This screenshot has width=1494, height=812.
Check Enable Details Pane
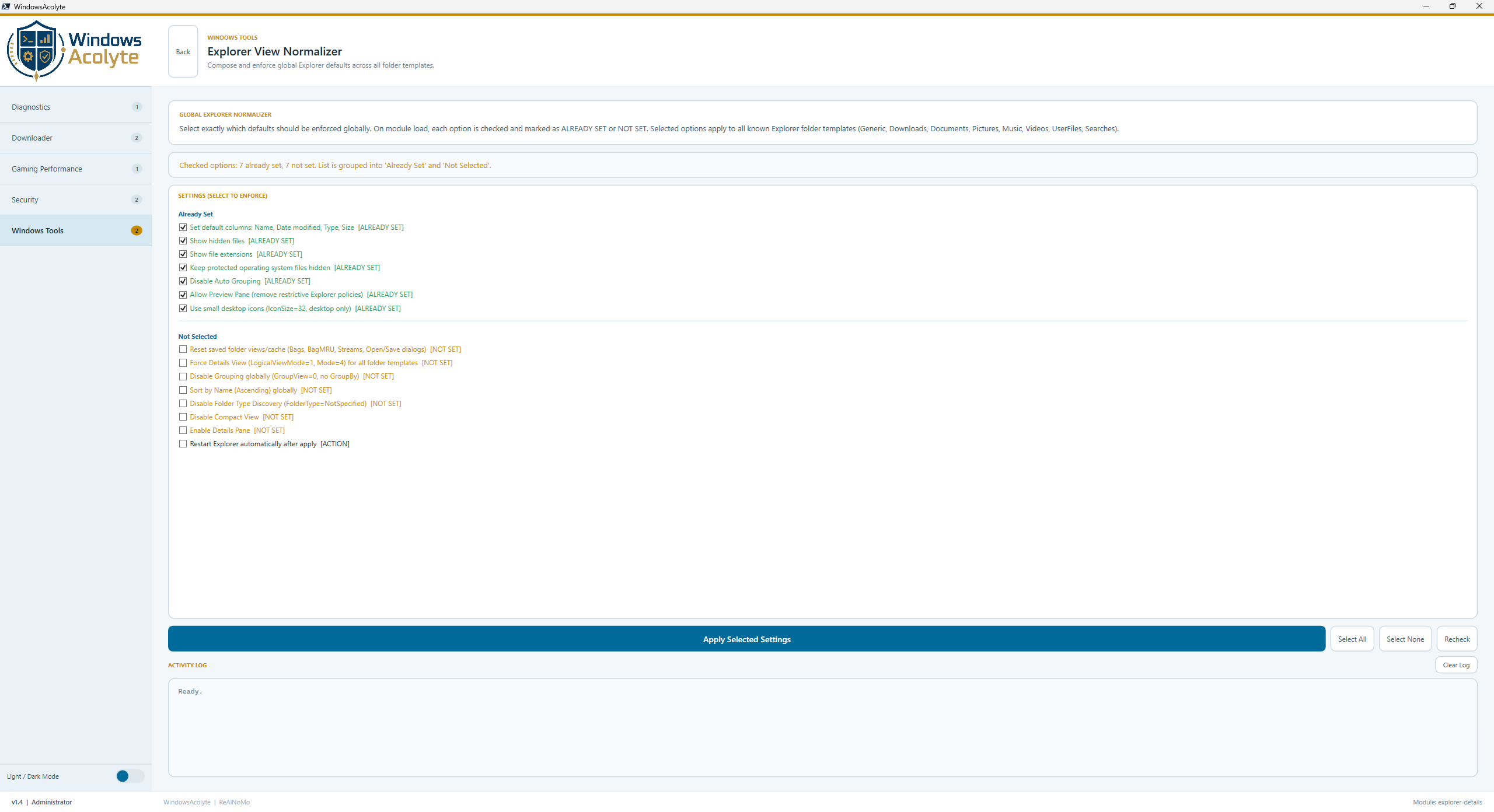click(183, 430)
